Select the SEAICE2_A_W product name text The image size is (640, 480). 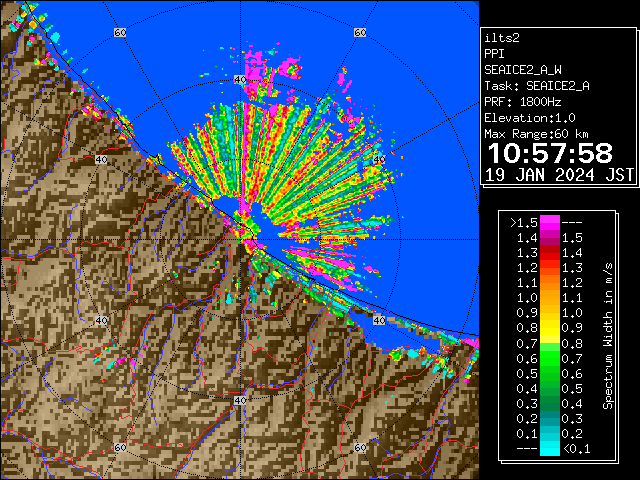click(x=523, y=70)
